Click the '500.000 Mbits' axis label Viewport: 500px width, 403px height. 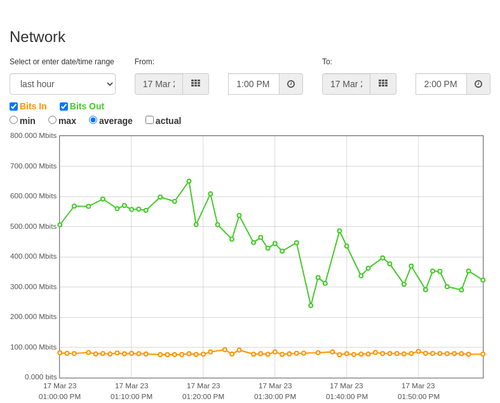pyautogui.click(x=33, y=226)
